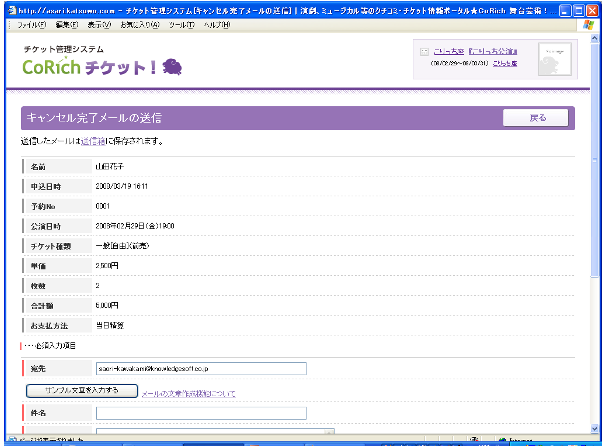
Task: Open the ヘルプ menu
Action: coord(217,24)
